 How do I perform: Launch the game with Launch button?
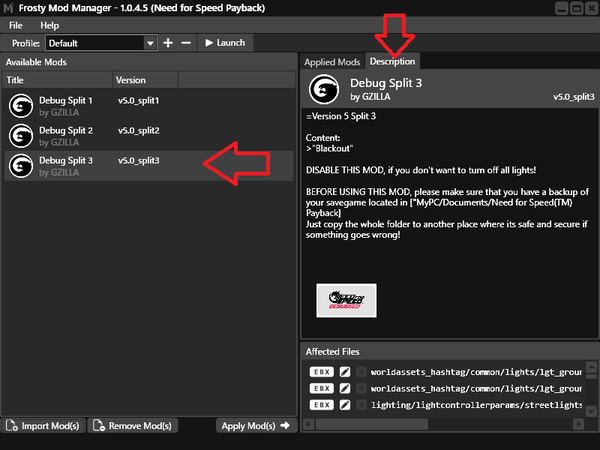coord(225,43)
